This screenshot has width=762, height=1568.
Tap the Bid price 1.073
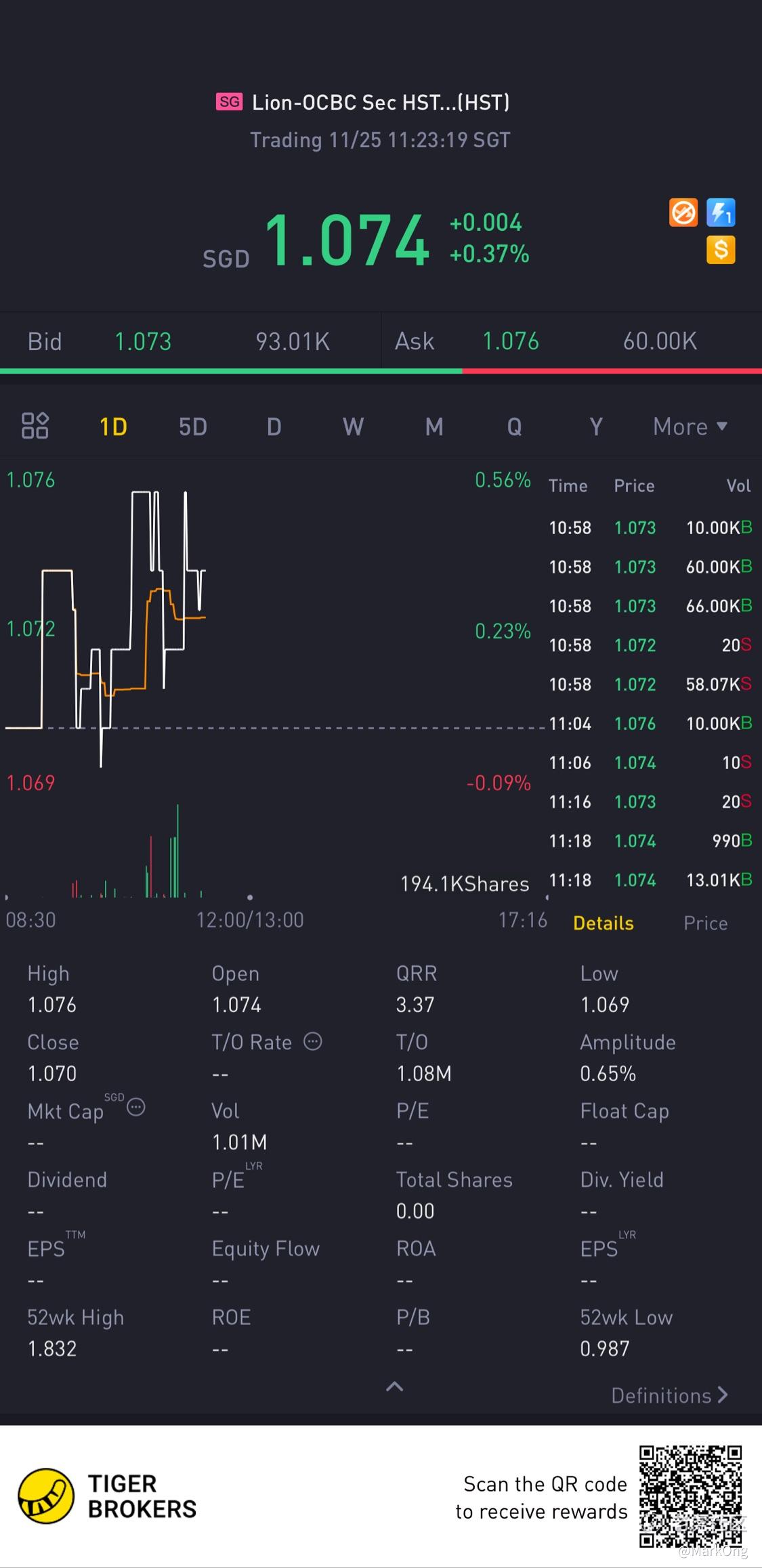coord(143,341)
